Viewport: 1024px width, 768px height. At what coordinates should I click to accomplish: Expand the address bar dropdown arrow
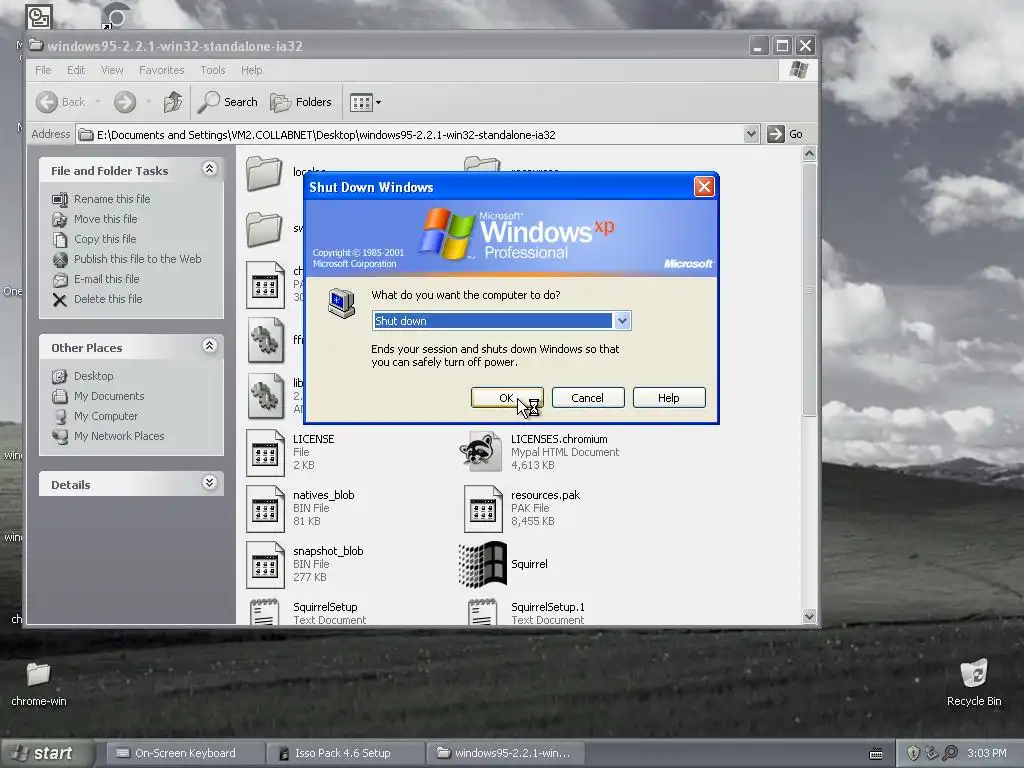752,135
